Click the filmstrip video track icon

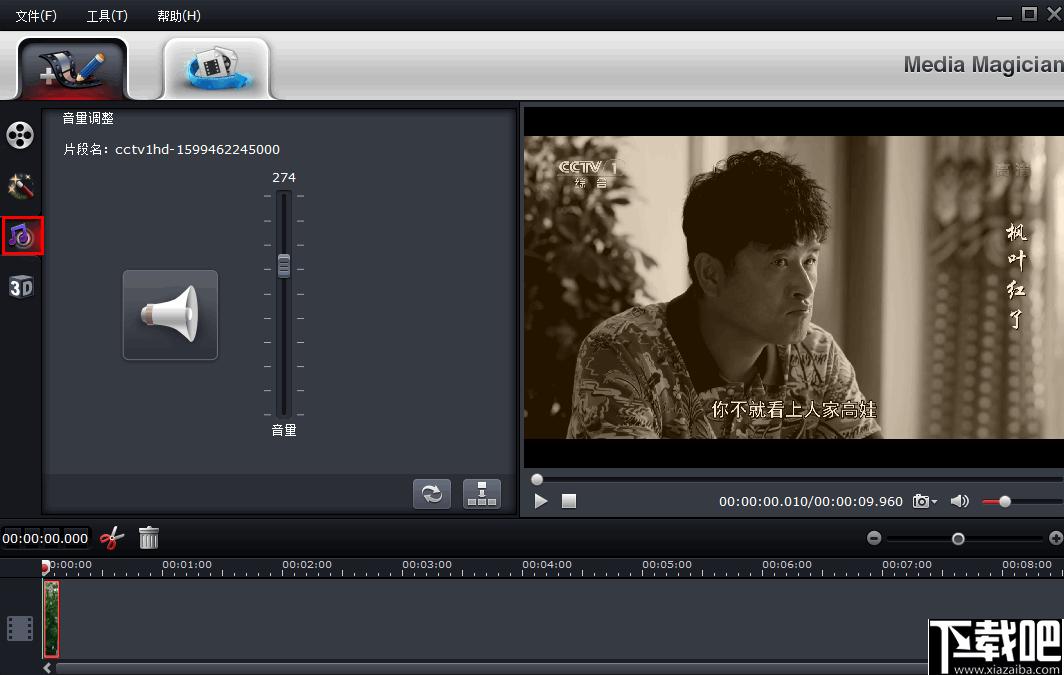20,628
